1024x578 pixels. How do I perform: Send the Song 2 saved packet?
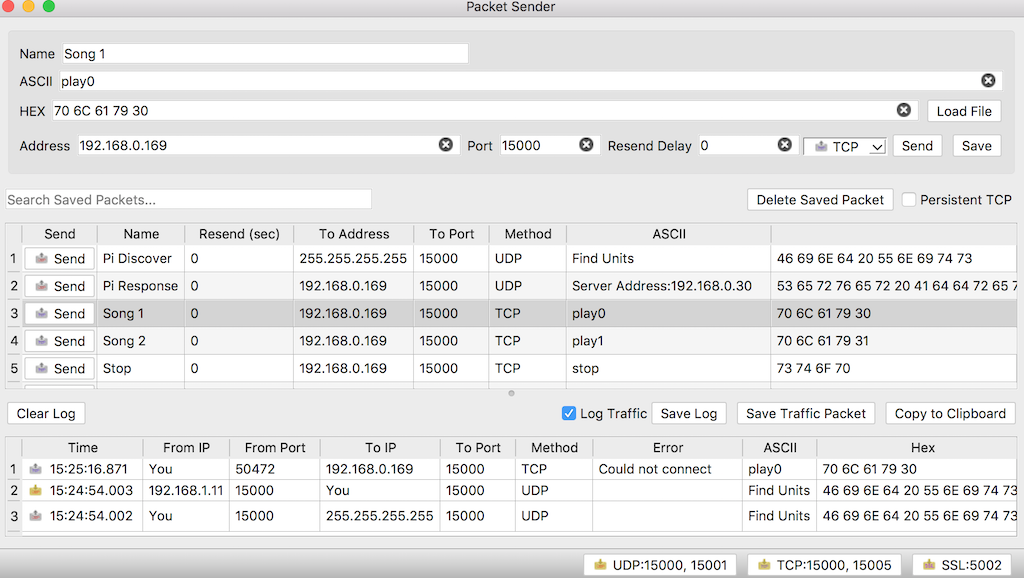click(59, 341)
